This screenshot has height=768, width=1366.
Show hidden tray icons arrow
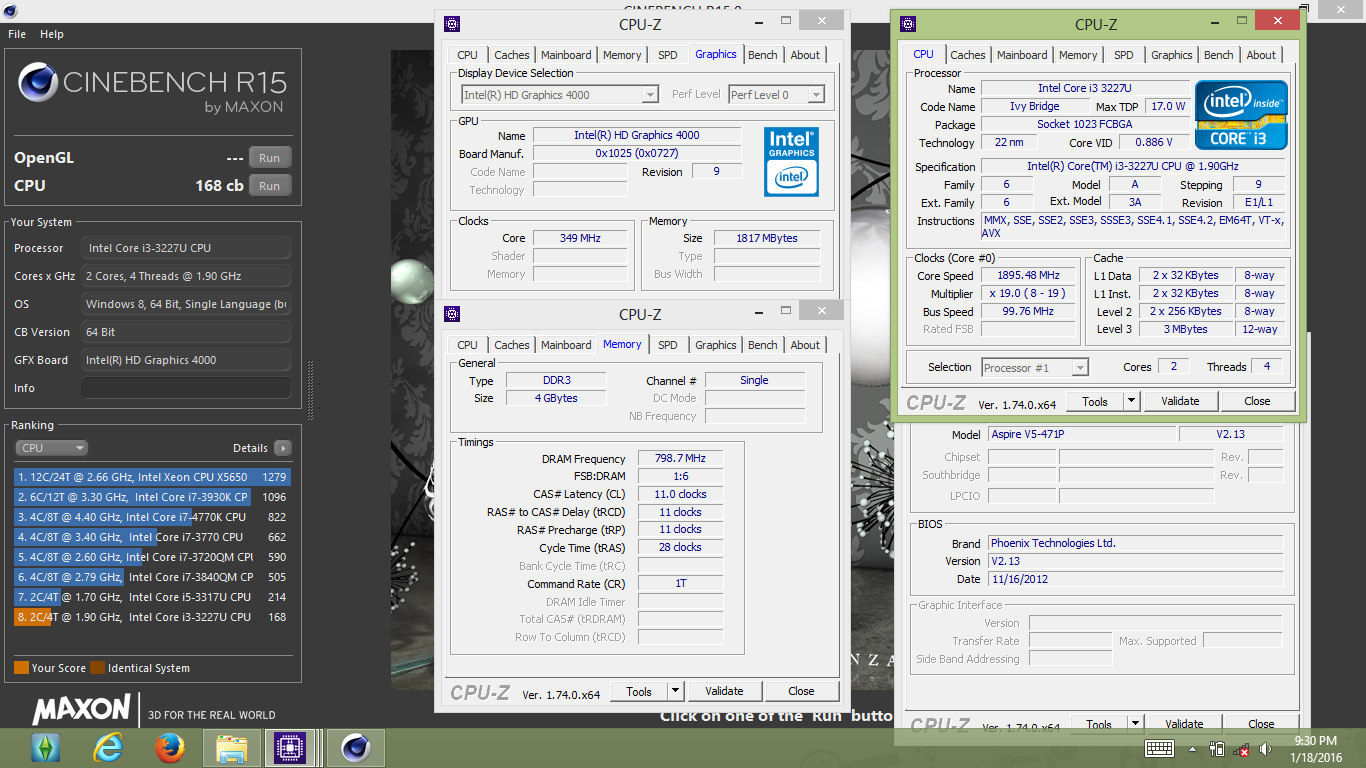click(x=1193, y=749)
